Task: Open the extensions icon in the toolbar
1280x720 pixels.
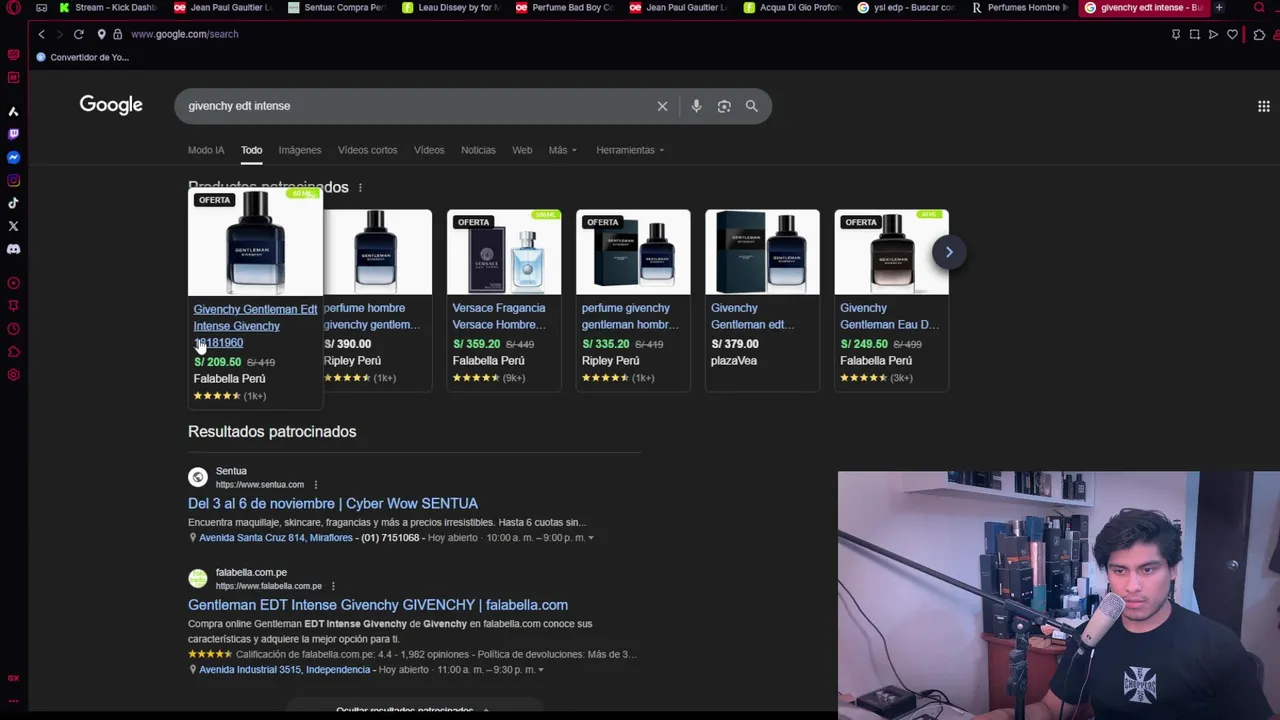Action: [1259, 34]
